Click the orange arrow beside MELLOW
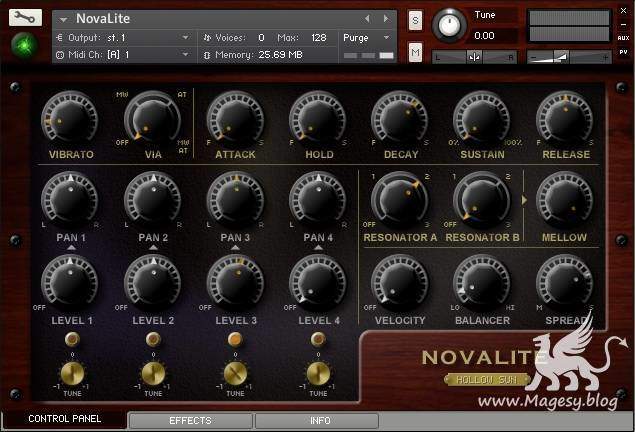 pyautogui.click(x=524, y=200)
